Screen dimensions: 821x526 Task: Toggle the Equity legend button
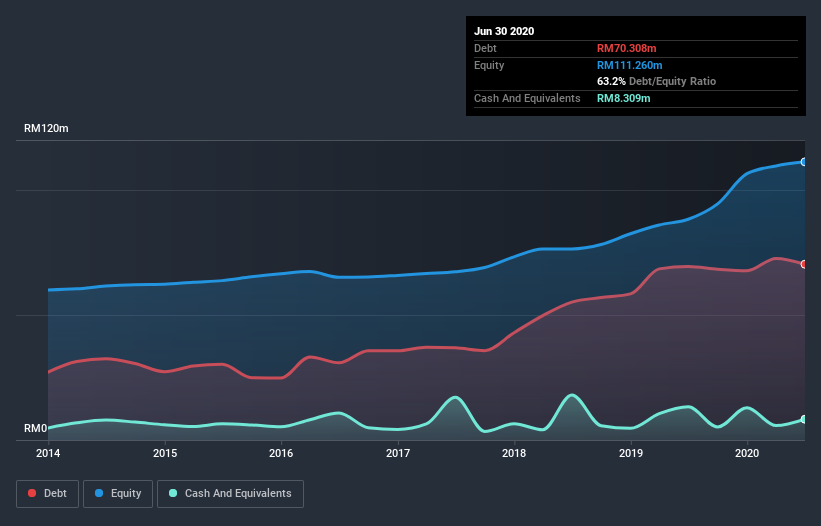pyautogui.click(x=118, y=494)
